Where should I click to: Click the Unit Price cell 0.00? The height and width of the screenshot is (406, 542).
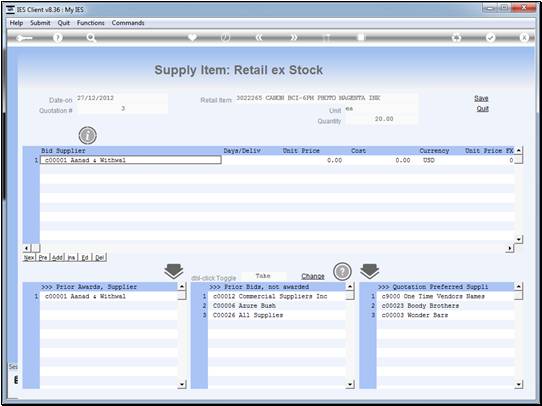(313, 160)
